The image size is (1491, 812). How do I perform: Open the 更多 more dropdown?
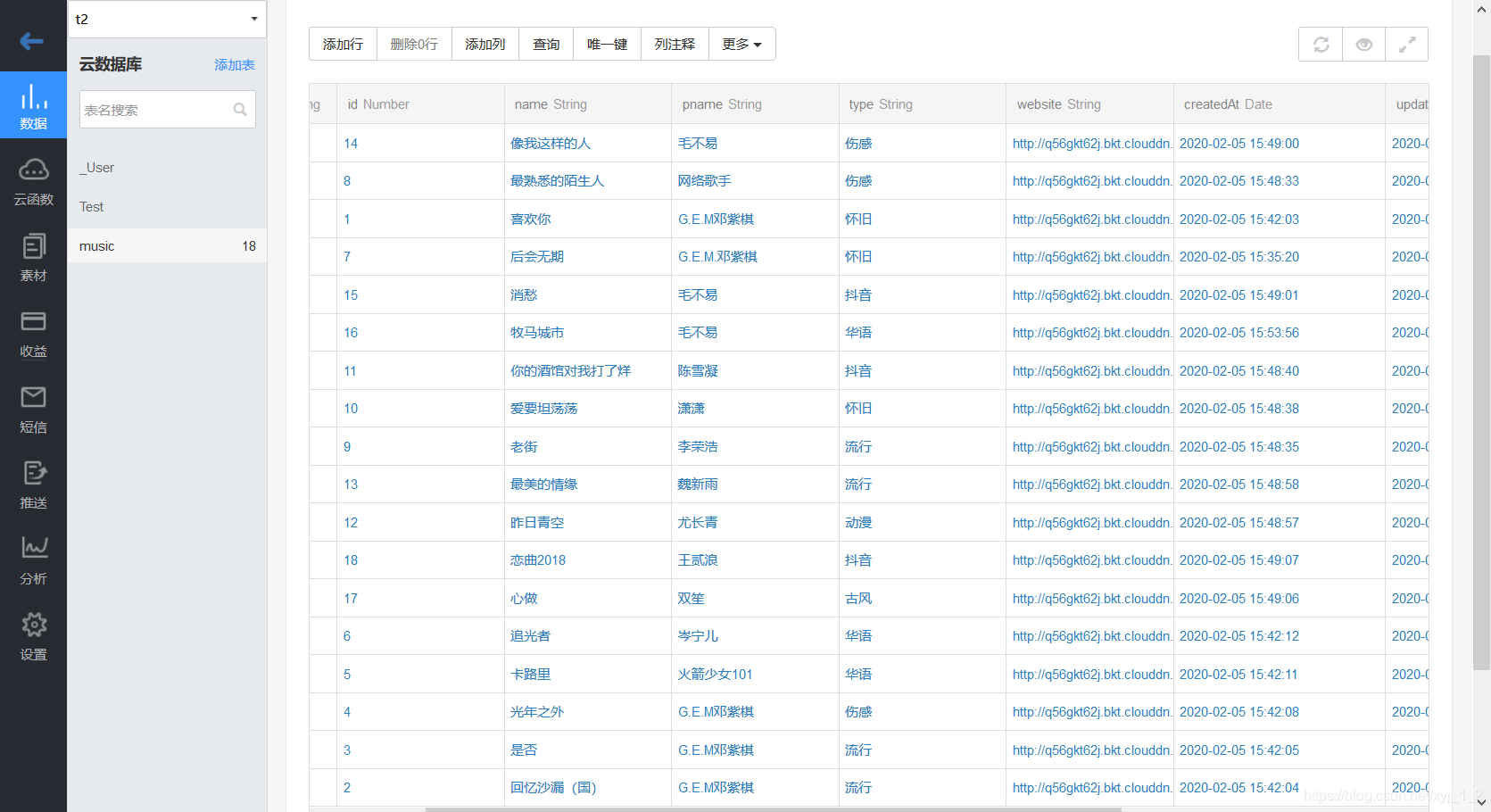coord(741,44)
